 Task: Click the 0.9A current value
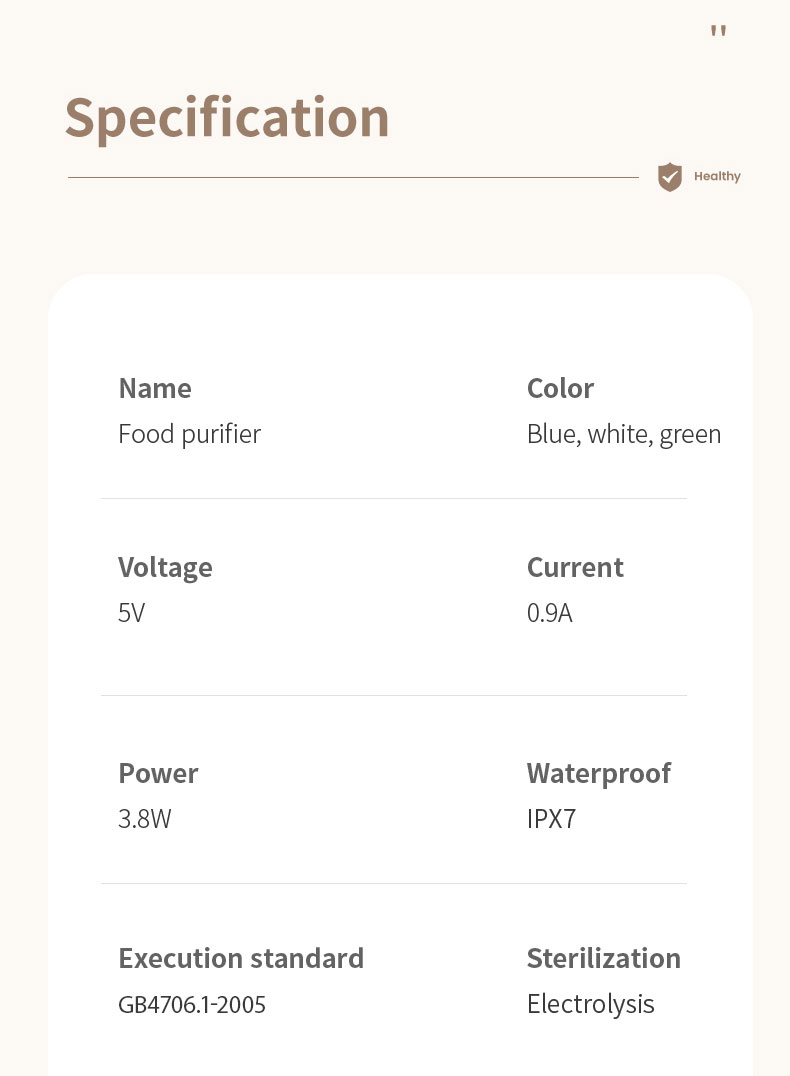[550, 613]
